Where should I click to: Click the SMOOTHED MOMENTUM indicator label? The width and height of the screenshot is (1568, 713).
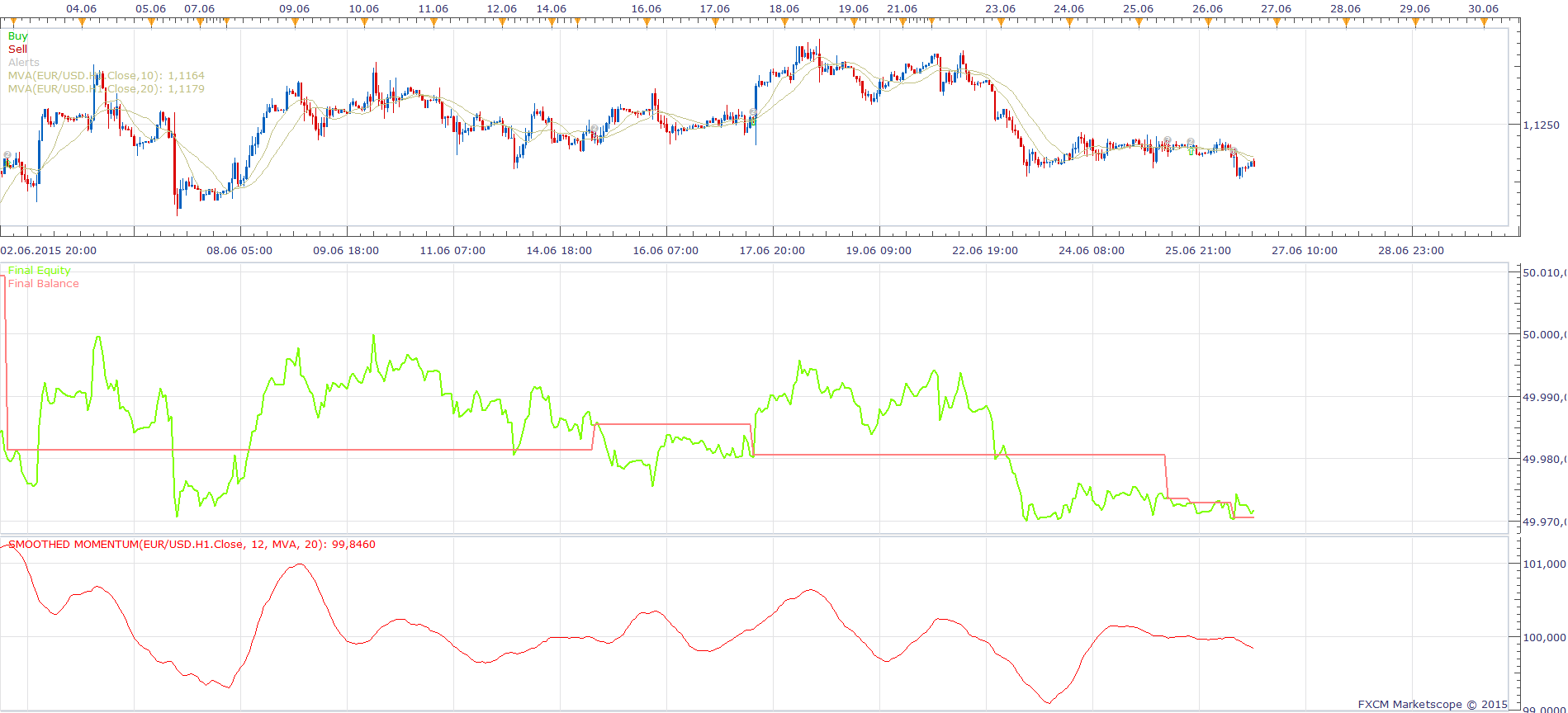click(192, 545)
